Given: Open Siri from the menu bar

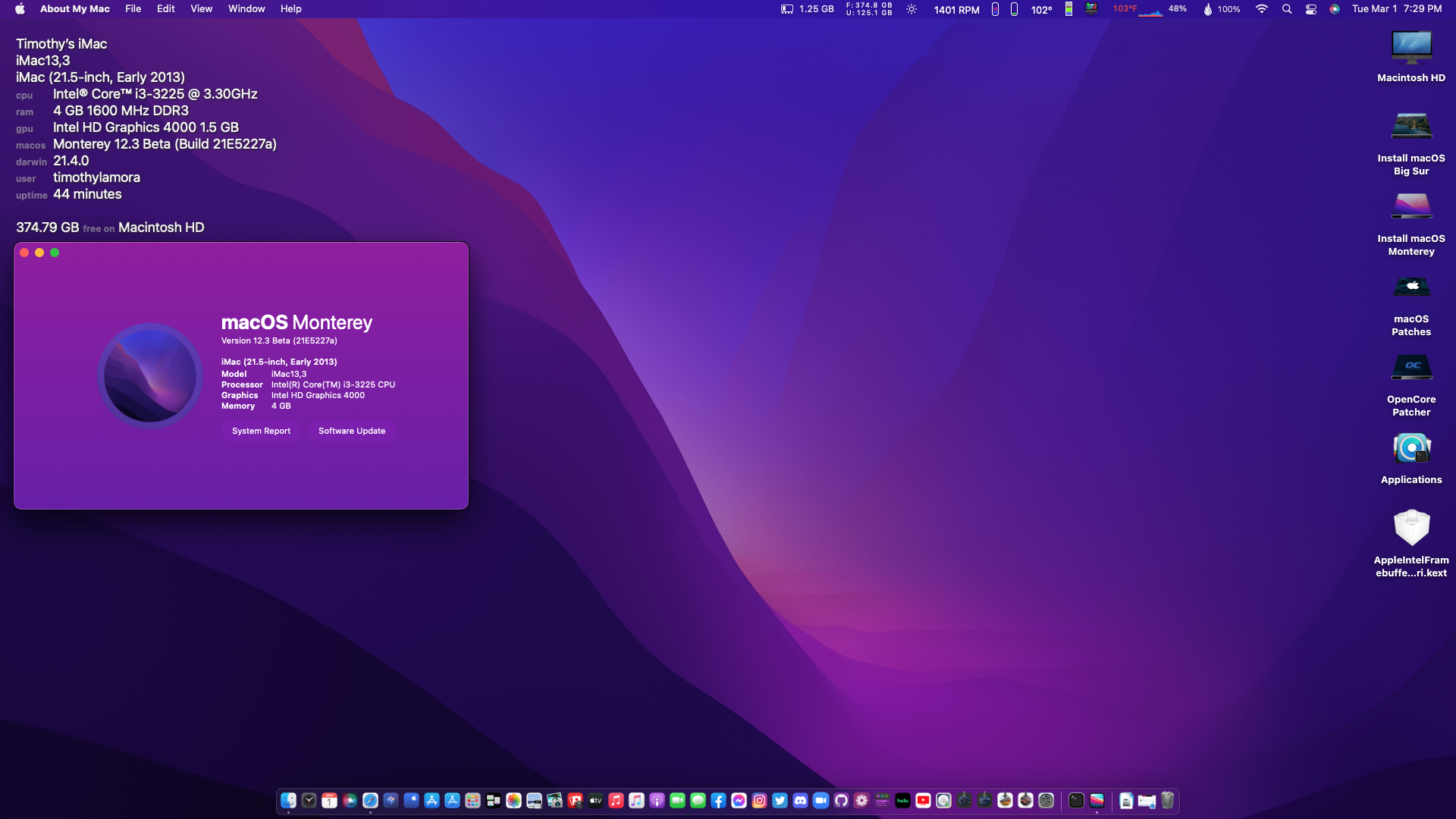Looking at the screenshot, I should coord(1335,9).
